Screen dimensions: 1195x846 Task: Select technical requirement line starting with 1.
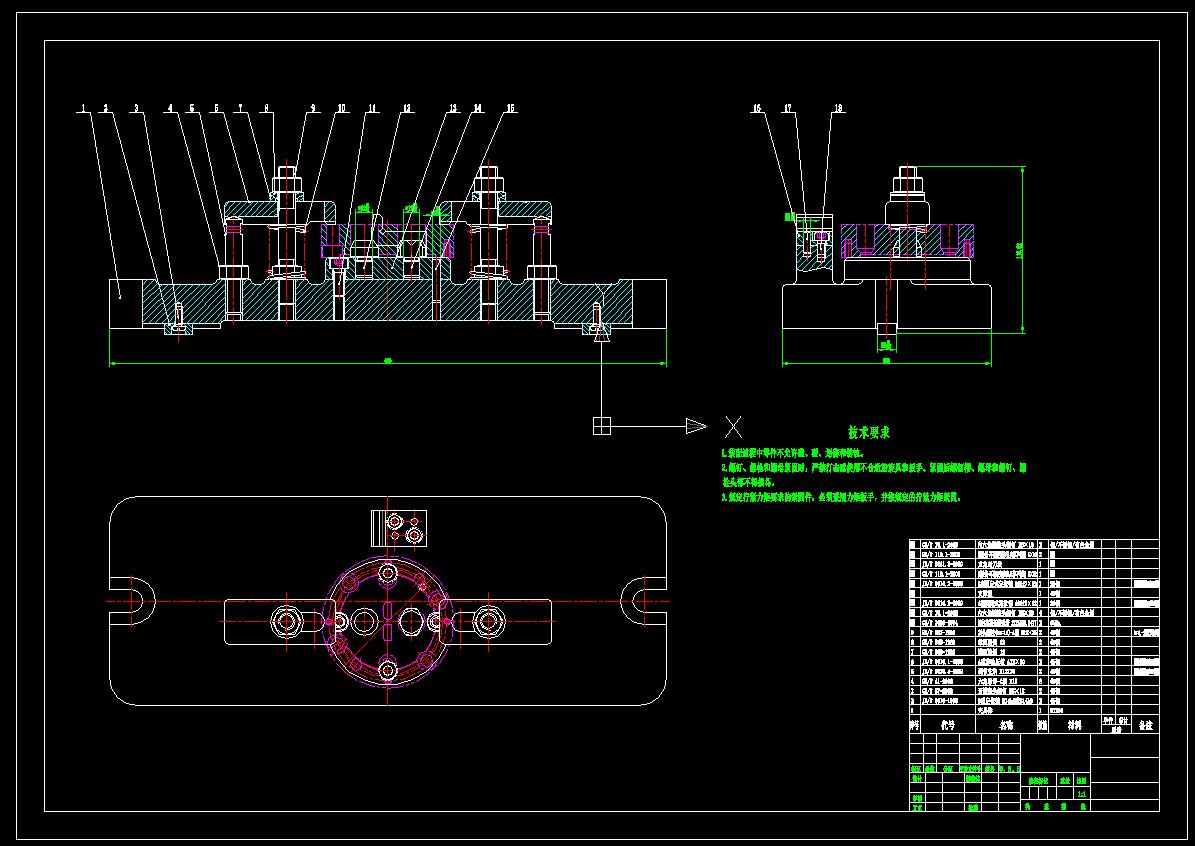pos(793,453)
